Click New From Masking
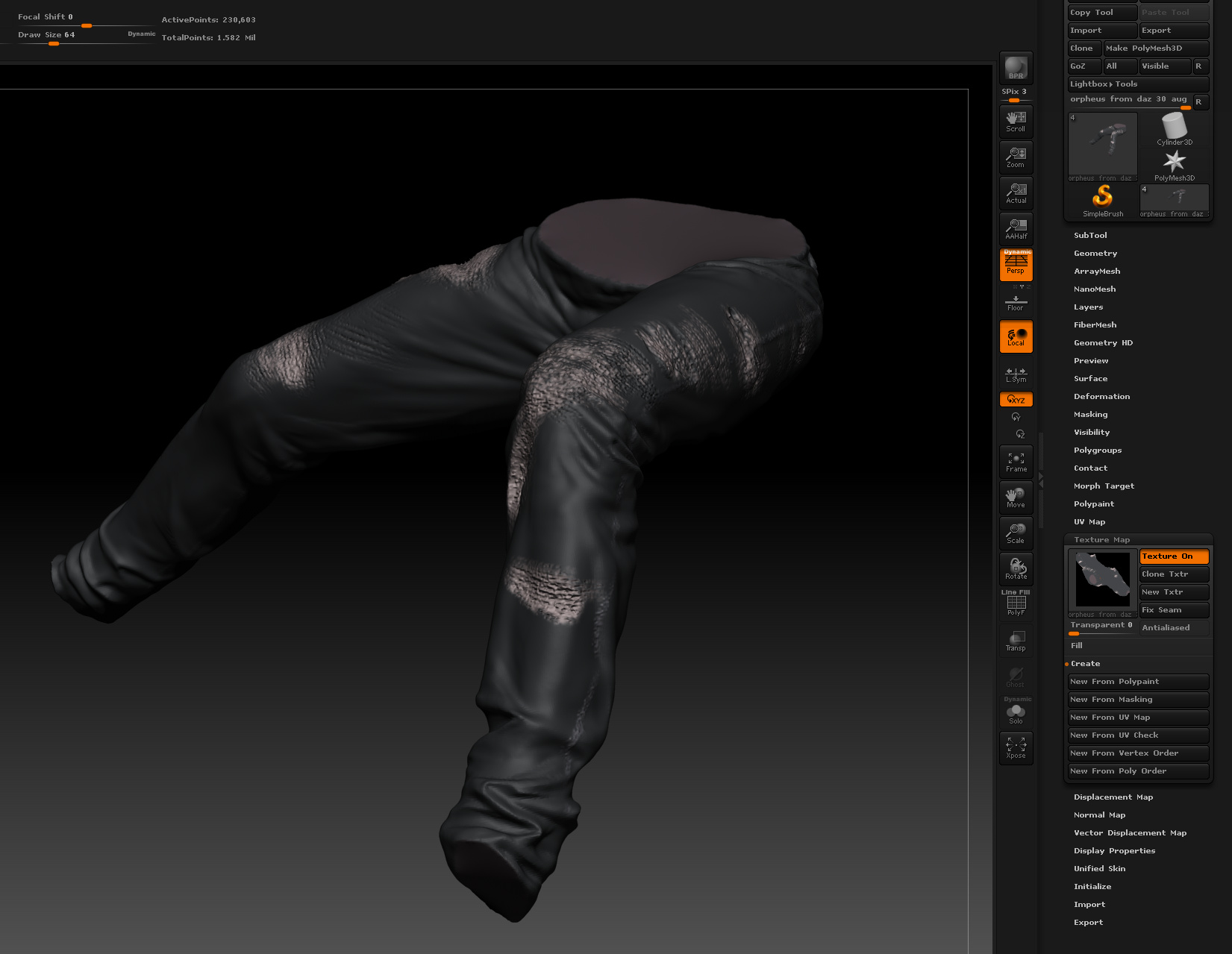This screenshot has height=954, width=1232. [x=1139, y=700]
